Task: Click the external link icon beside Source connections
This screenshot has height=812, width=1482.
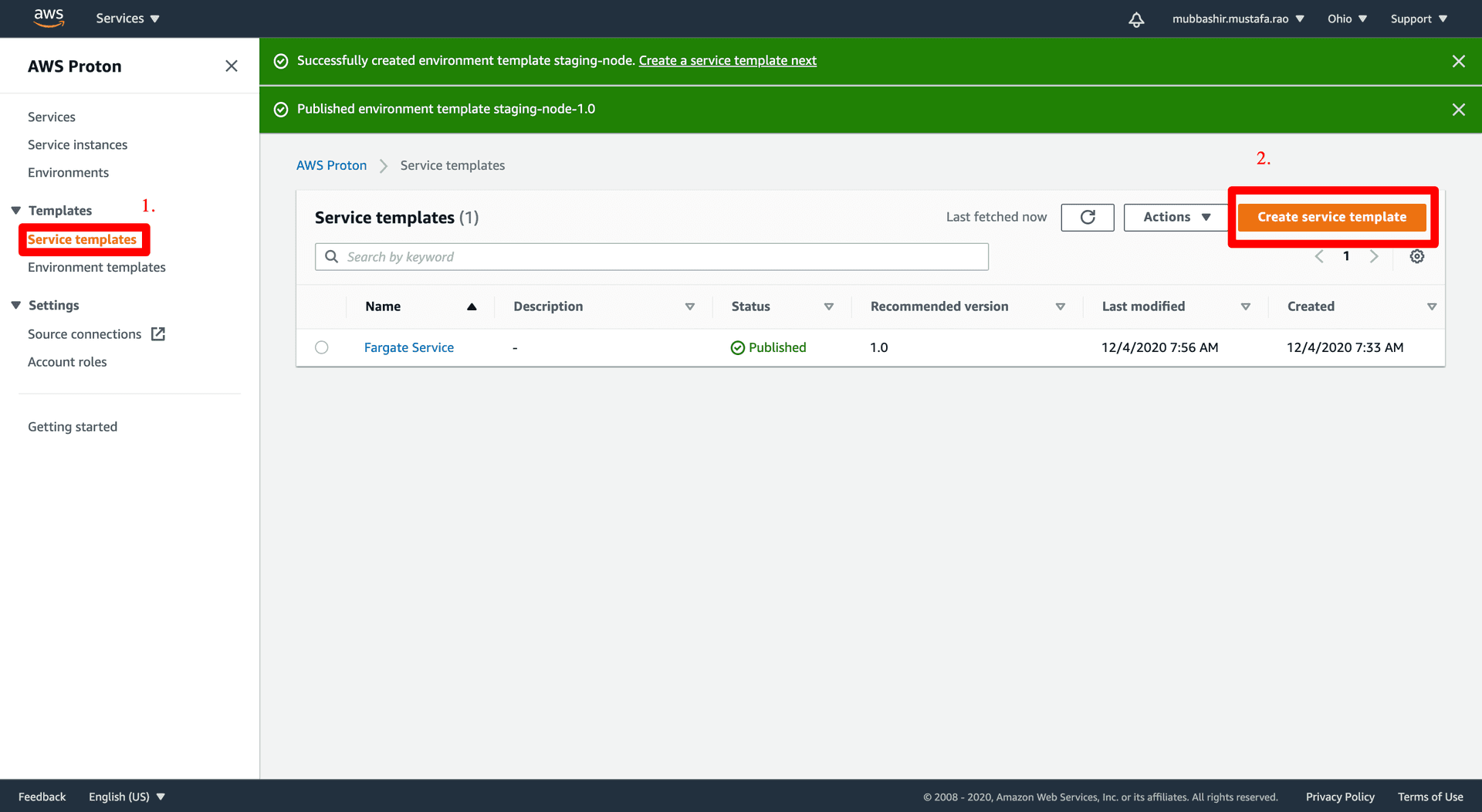Action: [x=158, y=334]
